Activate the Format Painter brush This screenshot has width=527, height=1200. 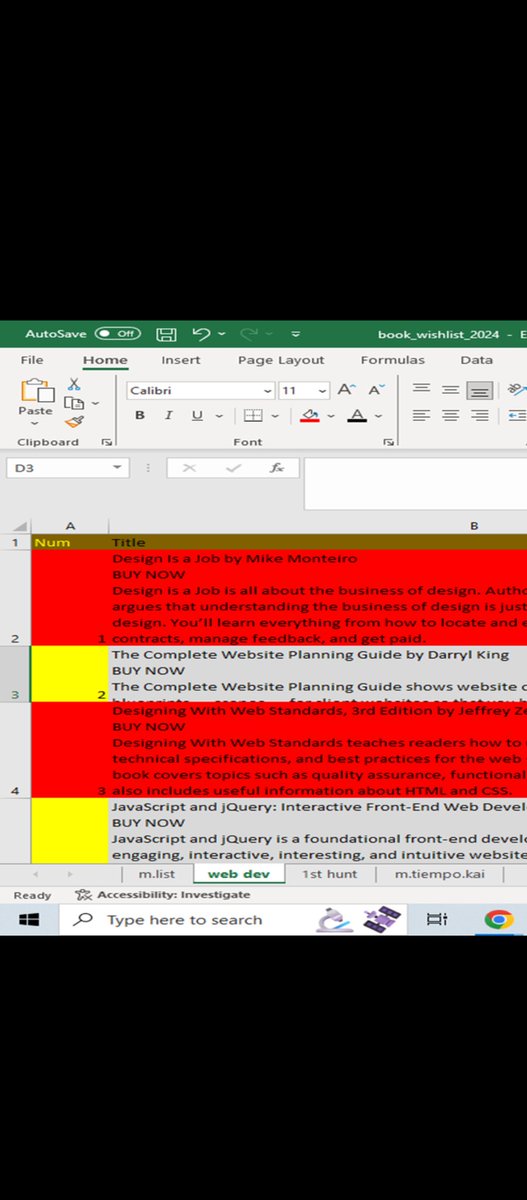point(74,423)
